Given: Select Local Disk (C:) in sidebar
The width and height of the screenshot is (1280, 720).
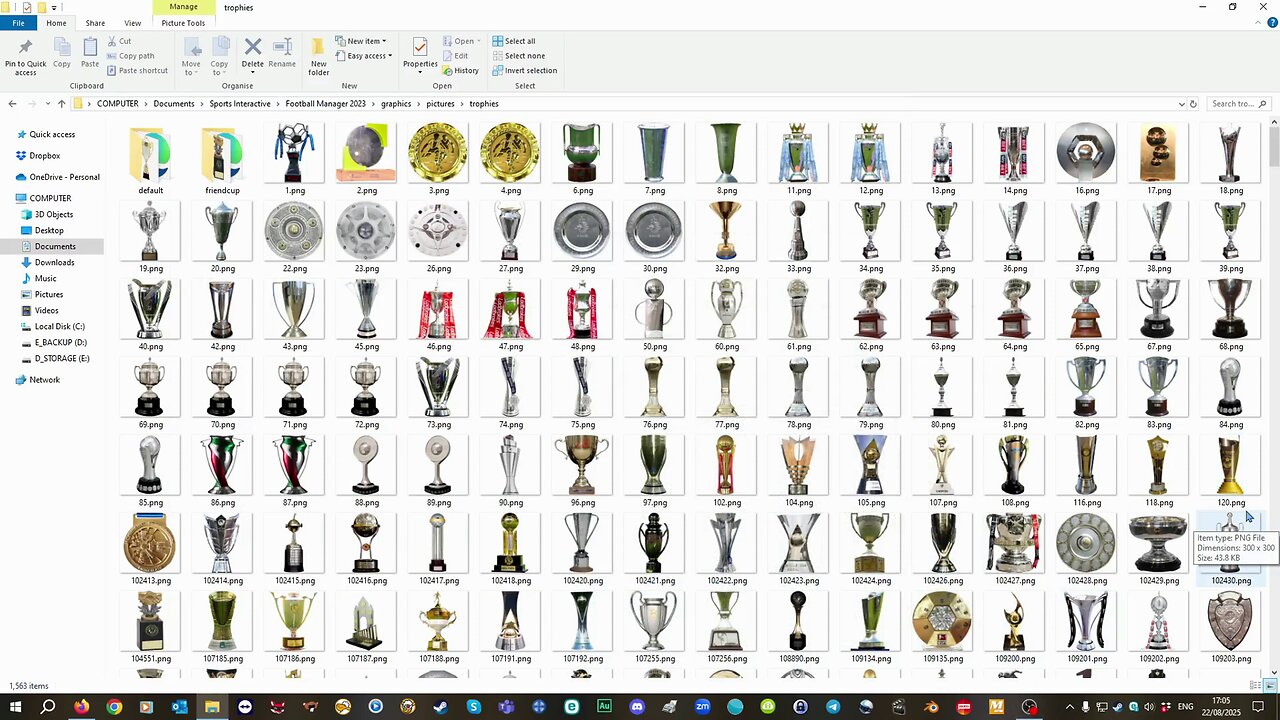Looking at the screenshot, I should (x=59, y=326).
